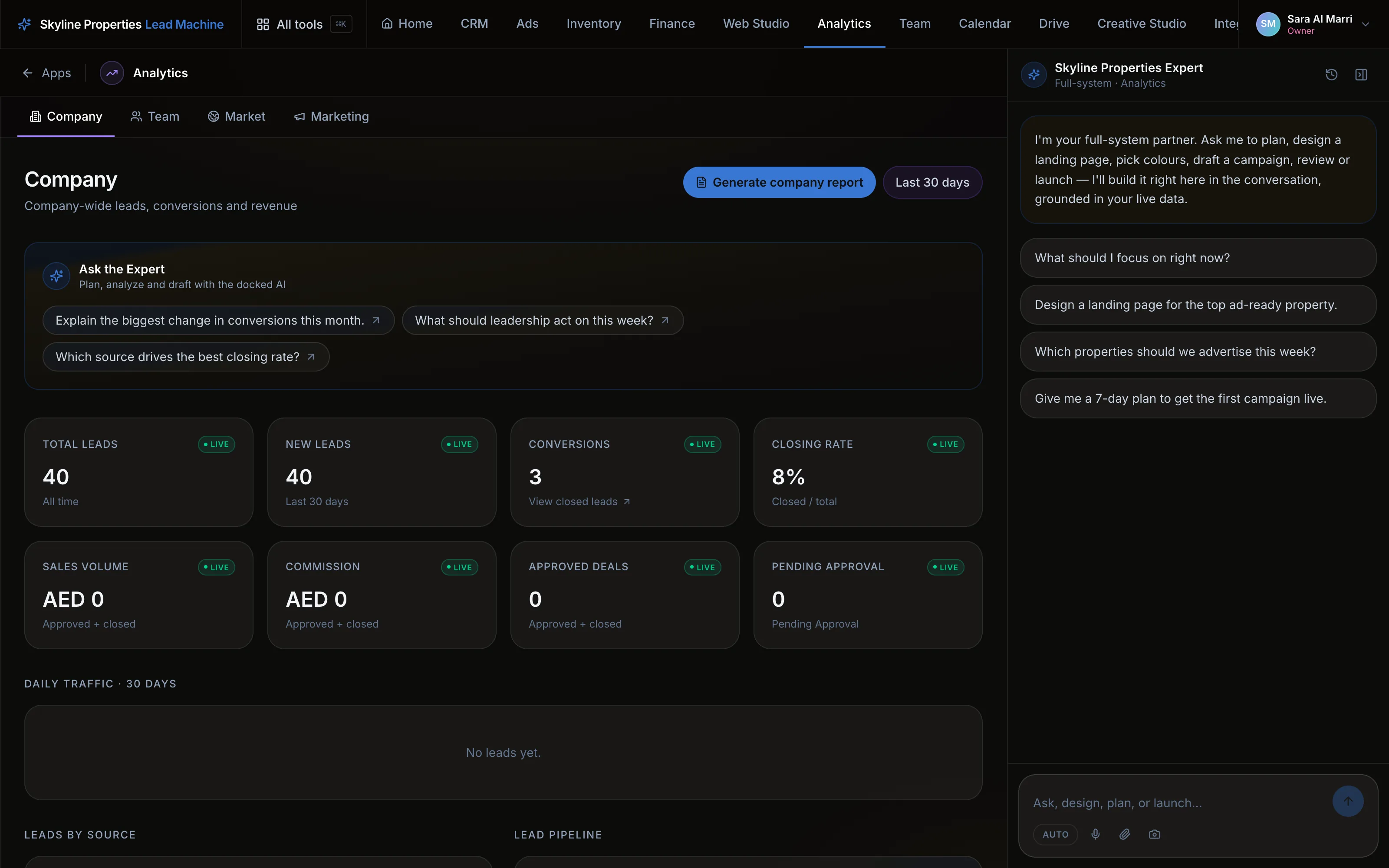Select 'Which properties should we advertise' suggestion

coord(1198,352)
